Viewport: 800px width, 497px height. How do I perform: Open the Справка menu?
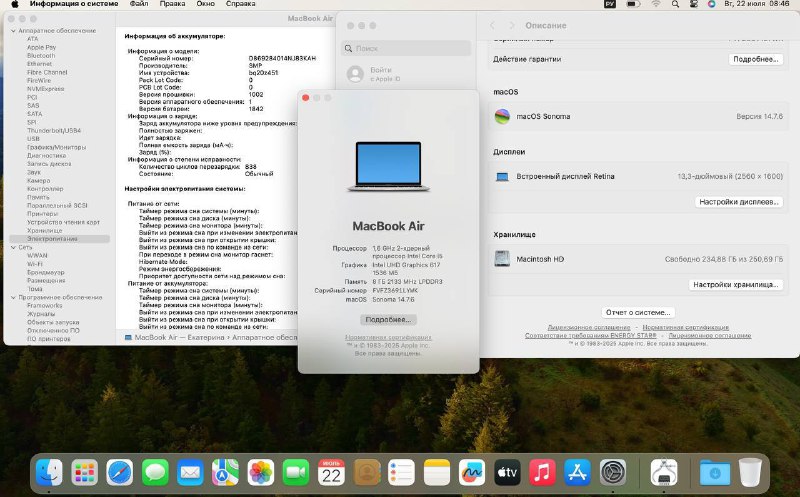pos(240,4)
